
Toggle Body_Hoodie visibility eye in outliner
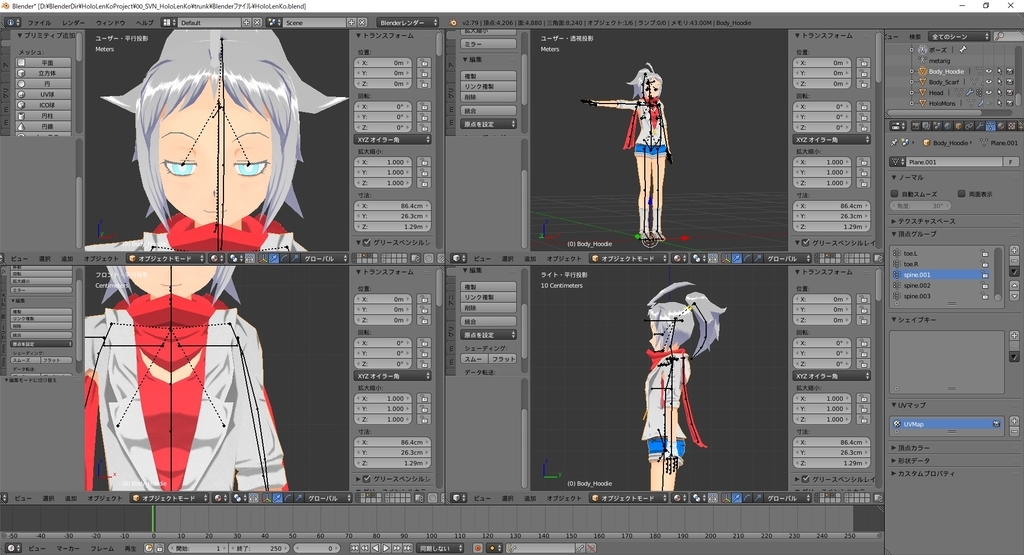pyautogui.click(x=989, y=71)
